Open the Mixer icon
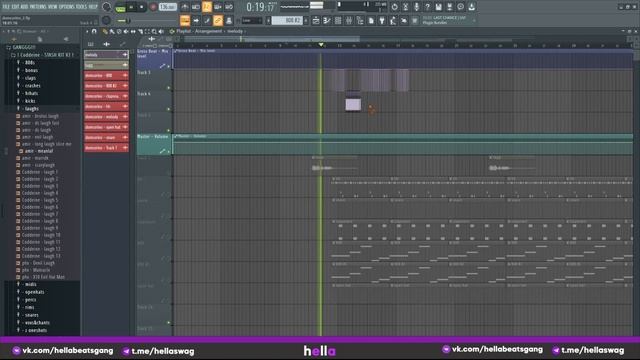640x360 pixels. (x=349, y=20)
